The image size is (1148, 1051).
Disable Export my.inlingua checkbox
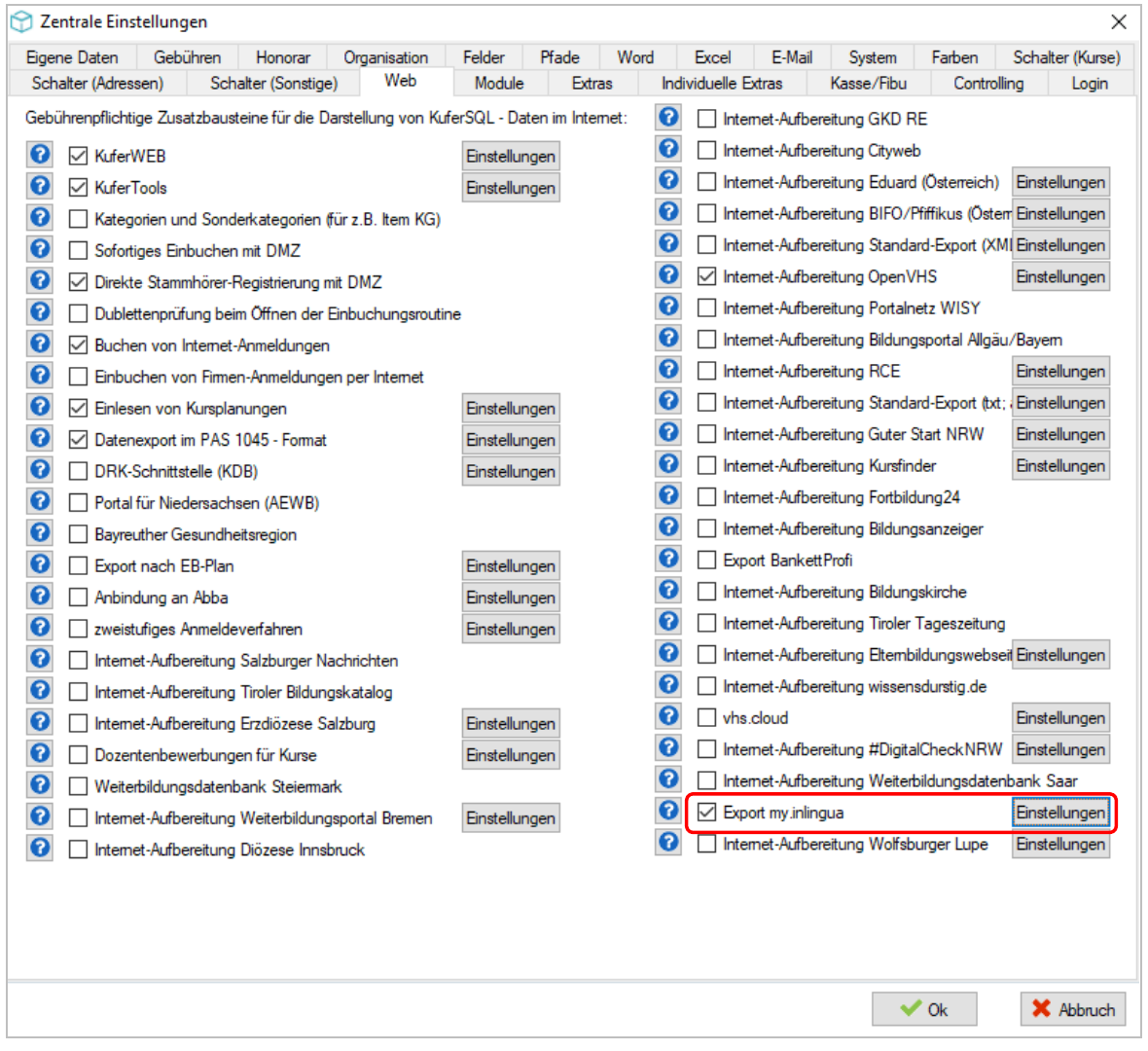(706, 812)
